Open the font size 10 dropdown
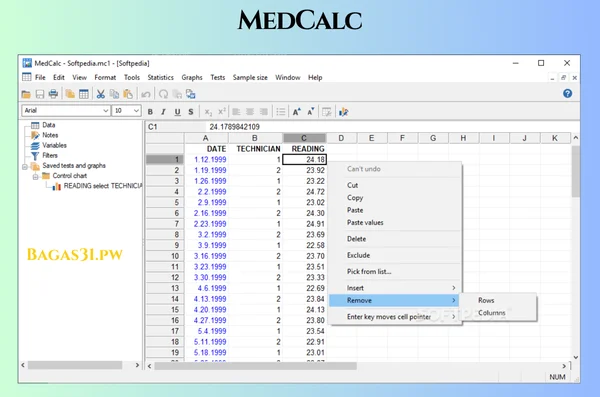The height and width of the screenshot is (397, 600). (x=136, y=111)
